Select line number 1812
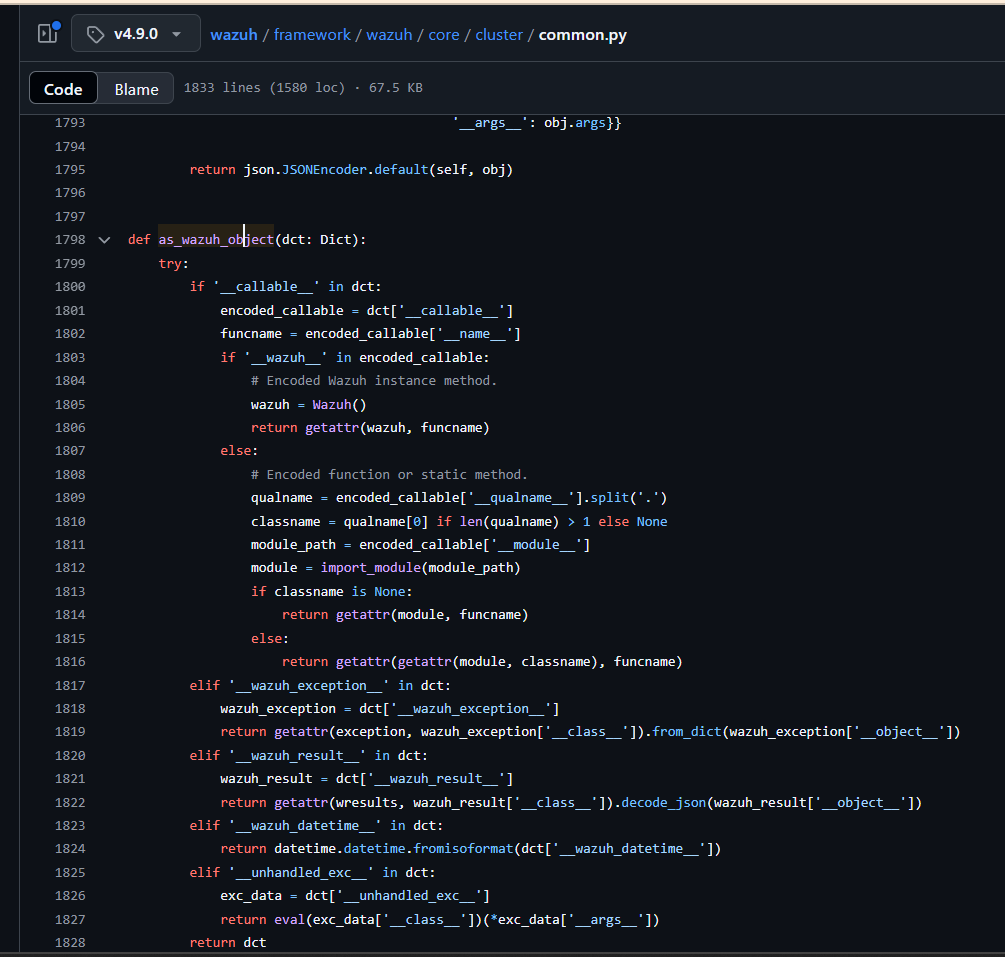Viewport: 1005px width, 957px height. (x=70, y=568)
